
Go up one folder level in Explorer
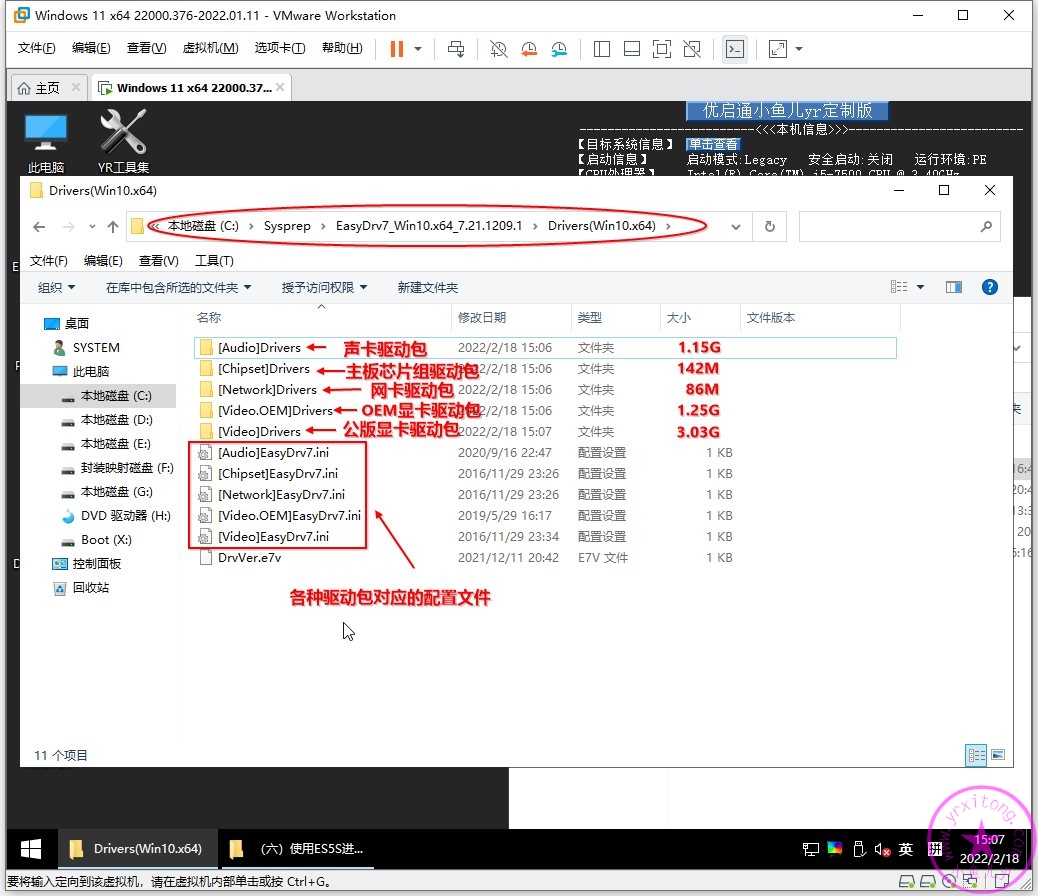tap(113, 227)
